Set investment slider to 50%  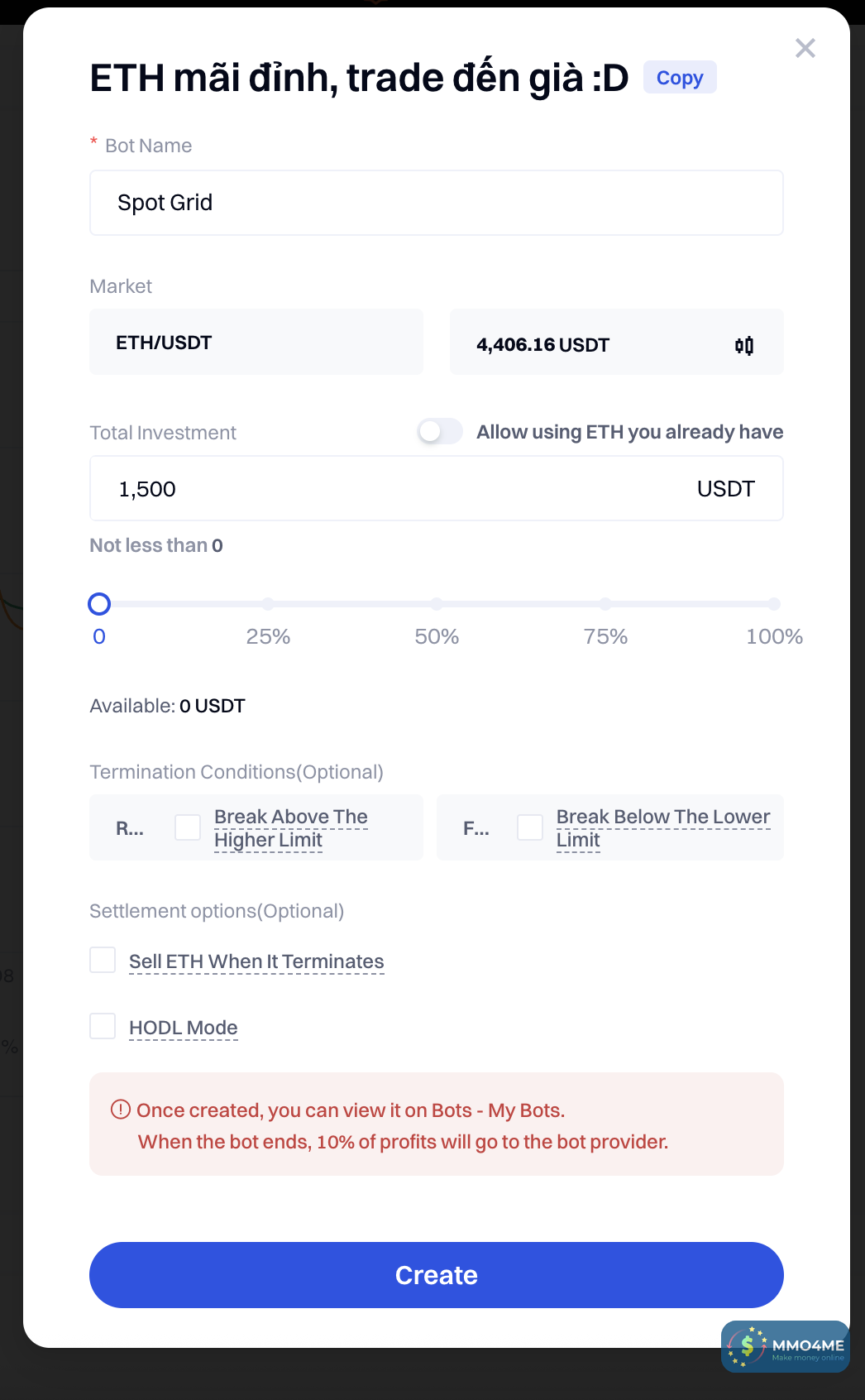(437, 604)
